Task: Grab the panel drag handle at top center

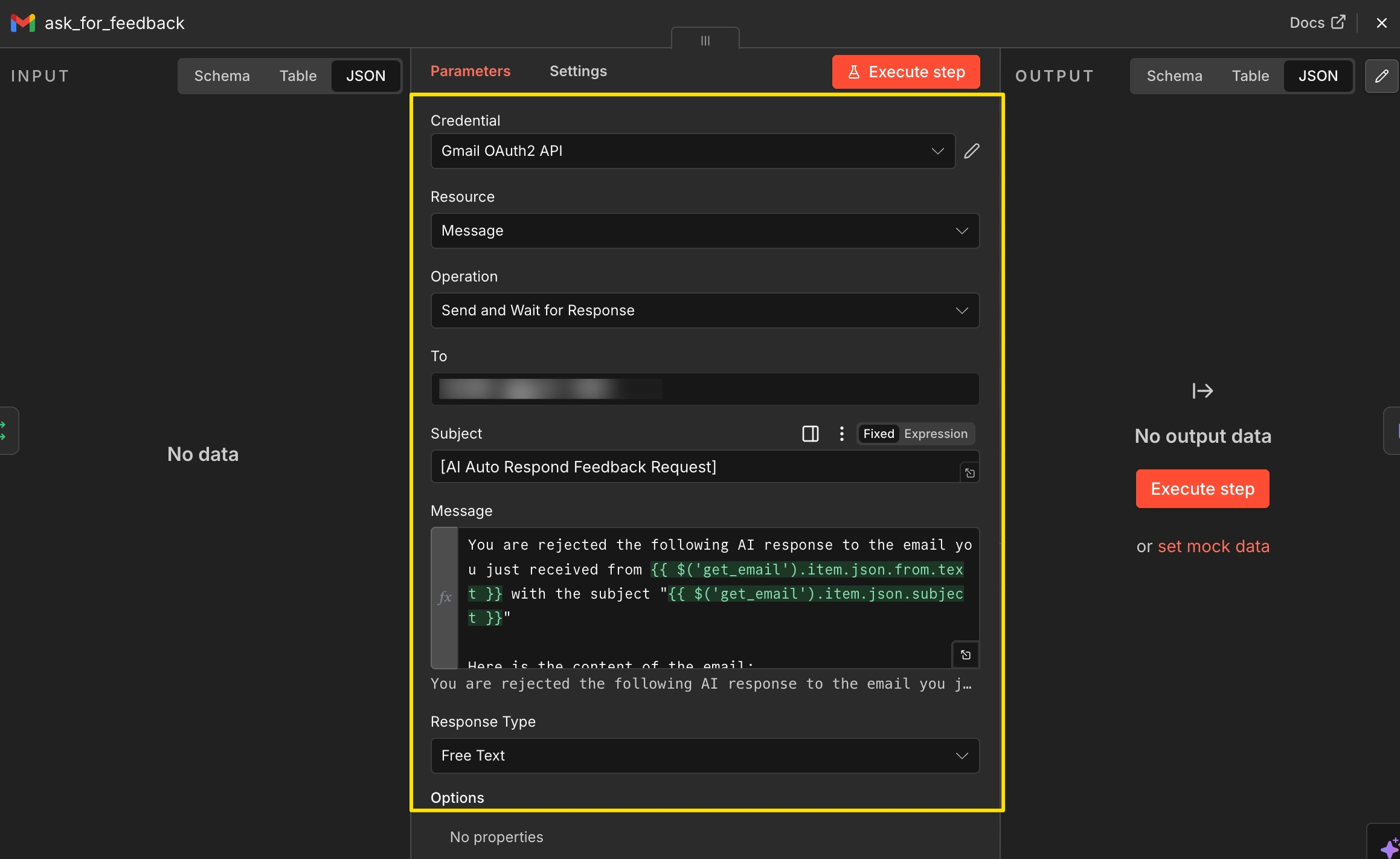Action: [705, 40]
